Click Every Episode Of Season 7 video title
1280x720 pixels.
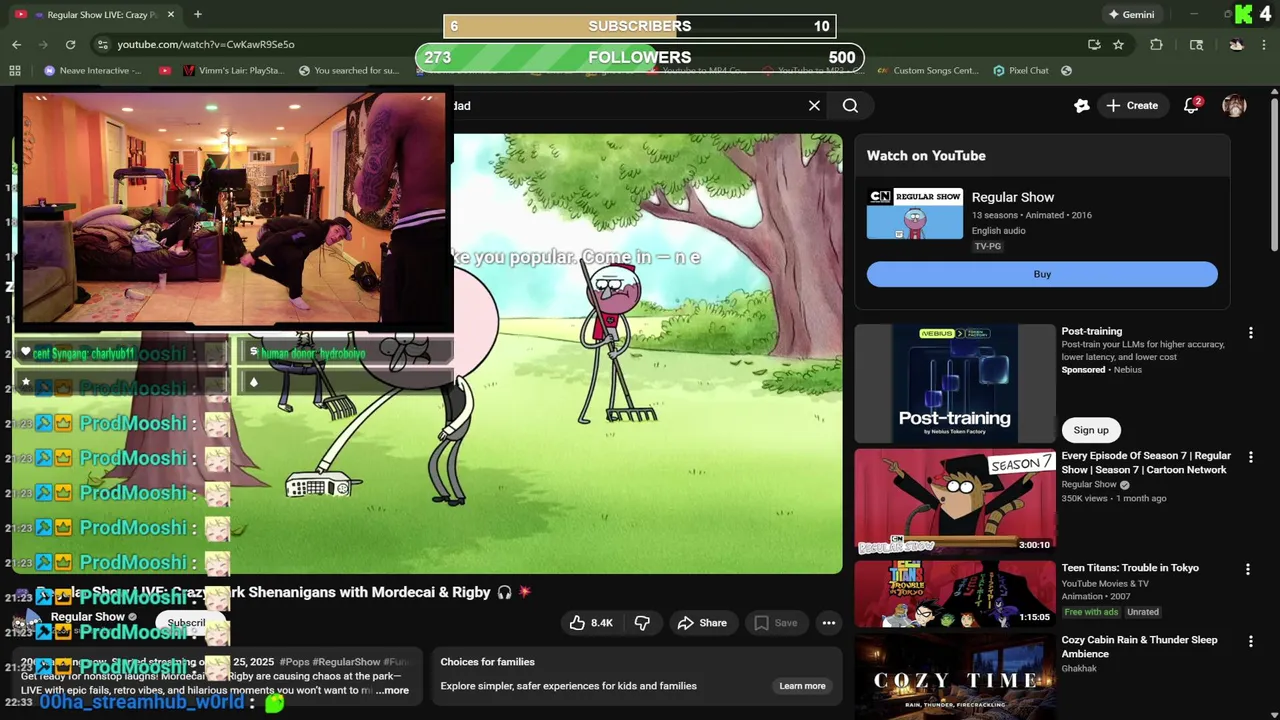coord(1146,463)
